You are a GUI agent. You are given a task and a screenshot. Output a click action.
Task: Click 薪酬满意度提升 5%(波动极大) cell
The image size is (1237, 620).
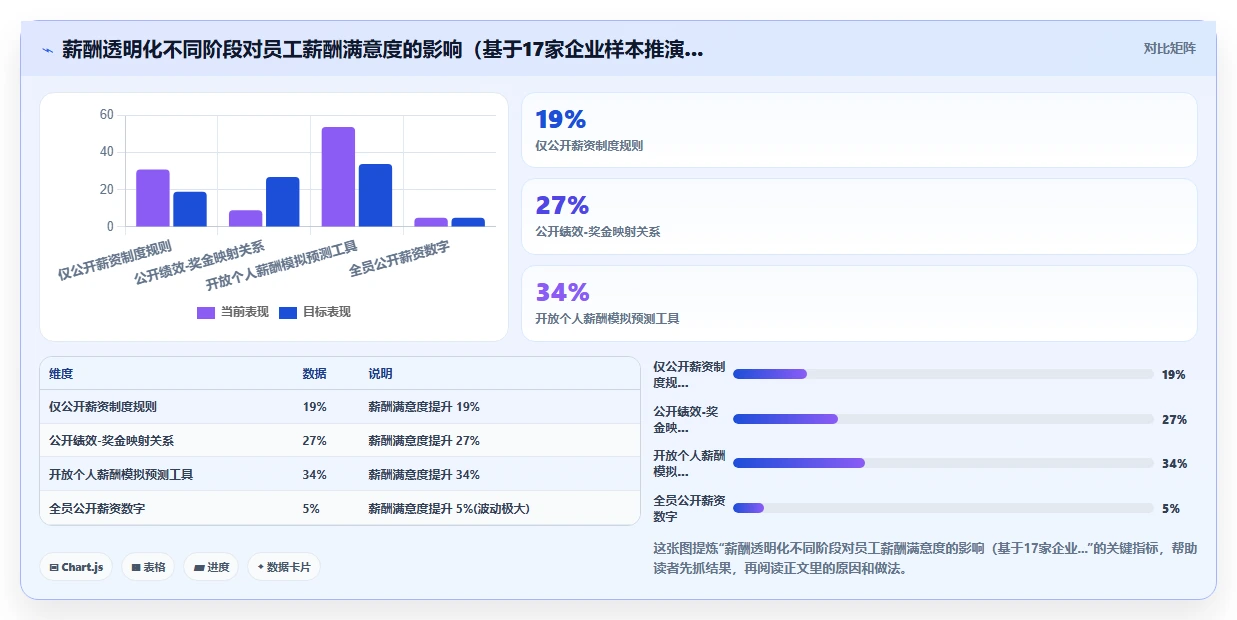point(449,508)
